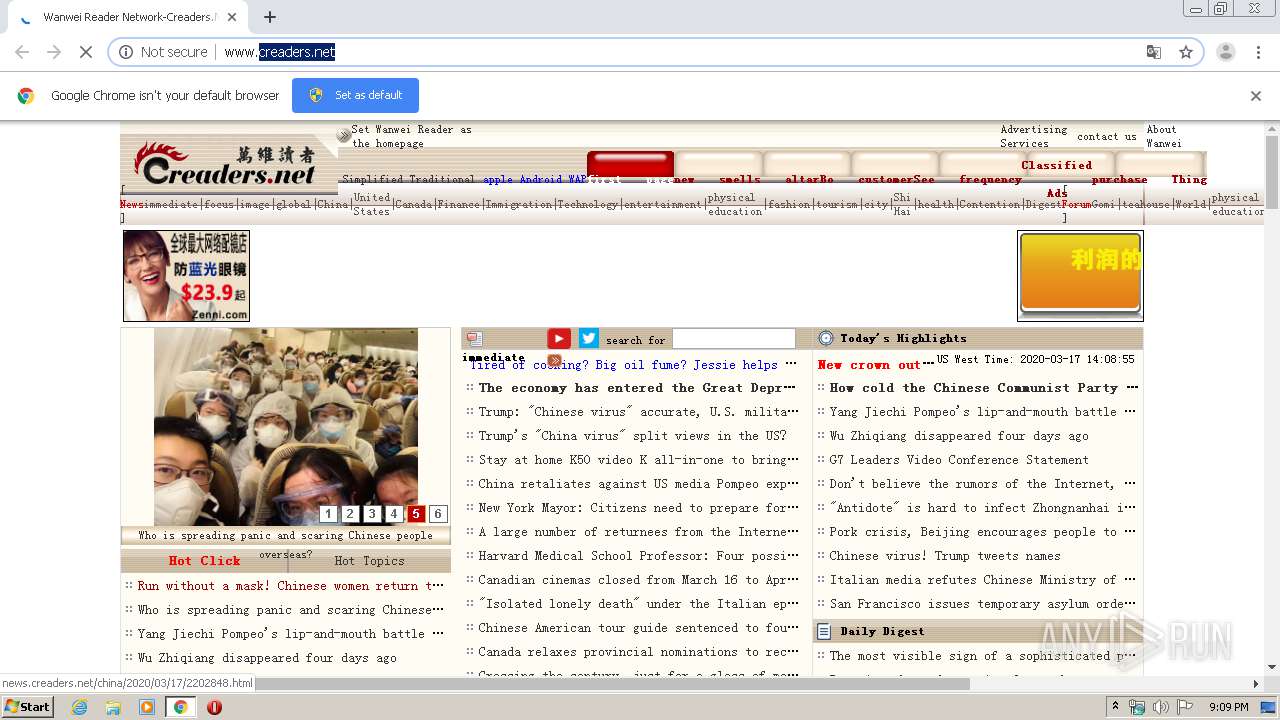The width and height of the screenshot is (1280, 720).
Task: Click the red Opera icon in the taskbar
Action: click(x=214, y=707)
